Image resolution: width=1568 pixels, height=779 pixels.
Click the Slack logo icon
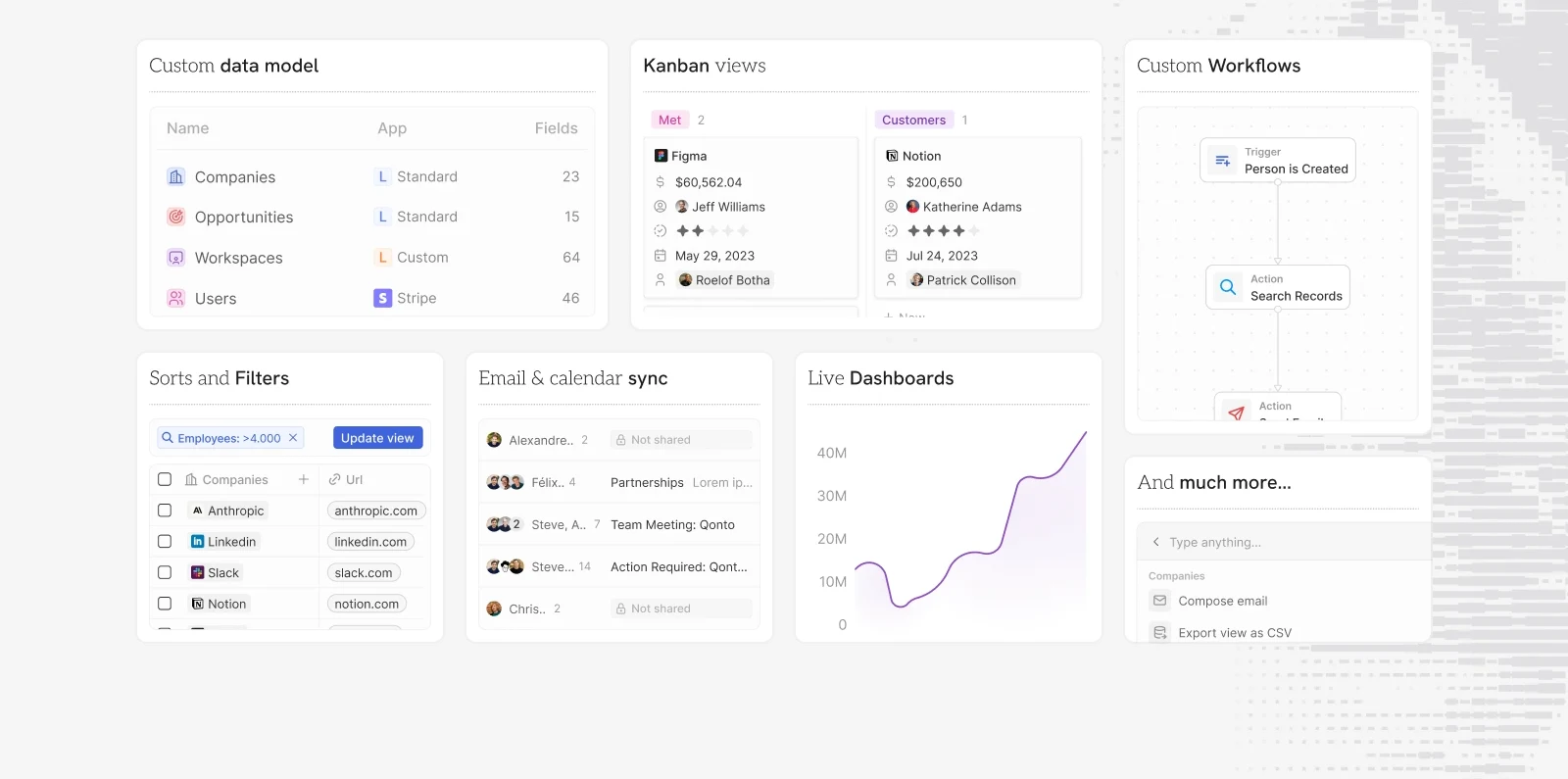coord(198,572)
